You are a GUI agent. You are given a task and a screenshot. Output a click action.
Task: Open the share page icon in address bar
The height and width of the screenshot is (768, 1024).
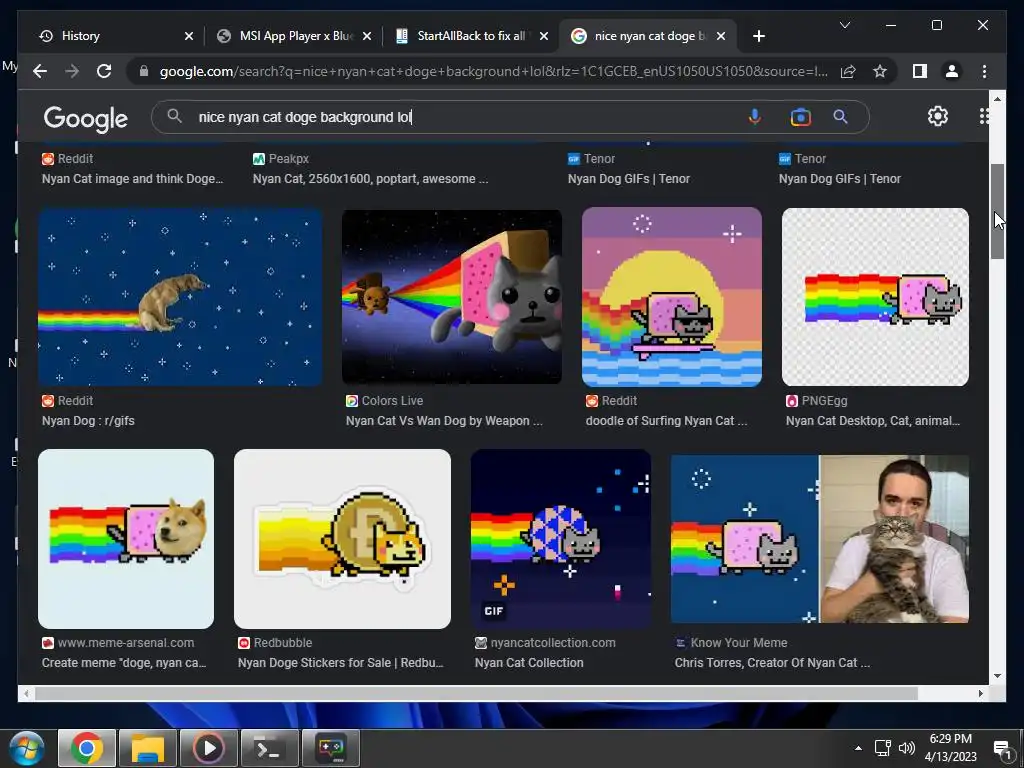pos(848,71)
